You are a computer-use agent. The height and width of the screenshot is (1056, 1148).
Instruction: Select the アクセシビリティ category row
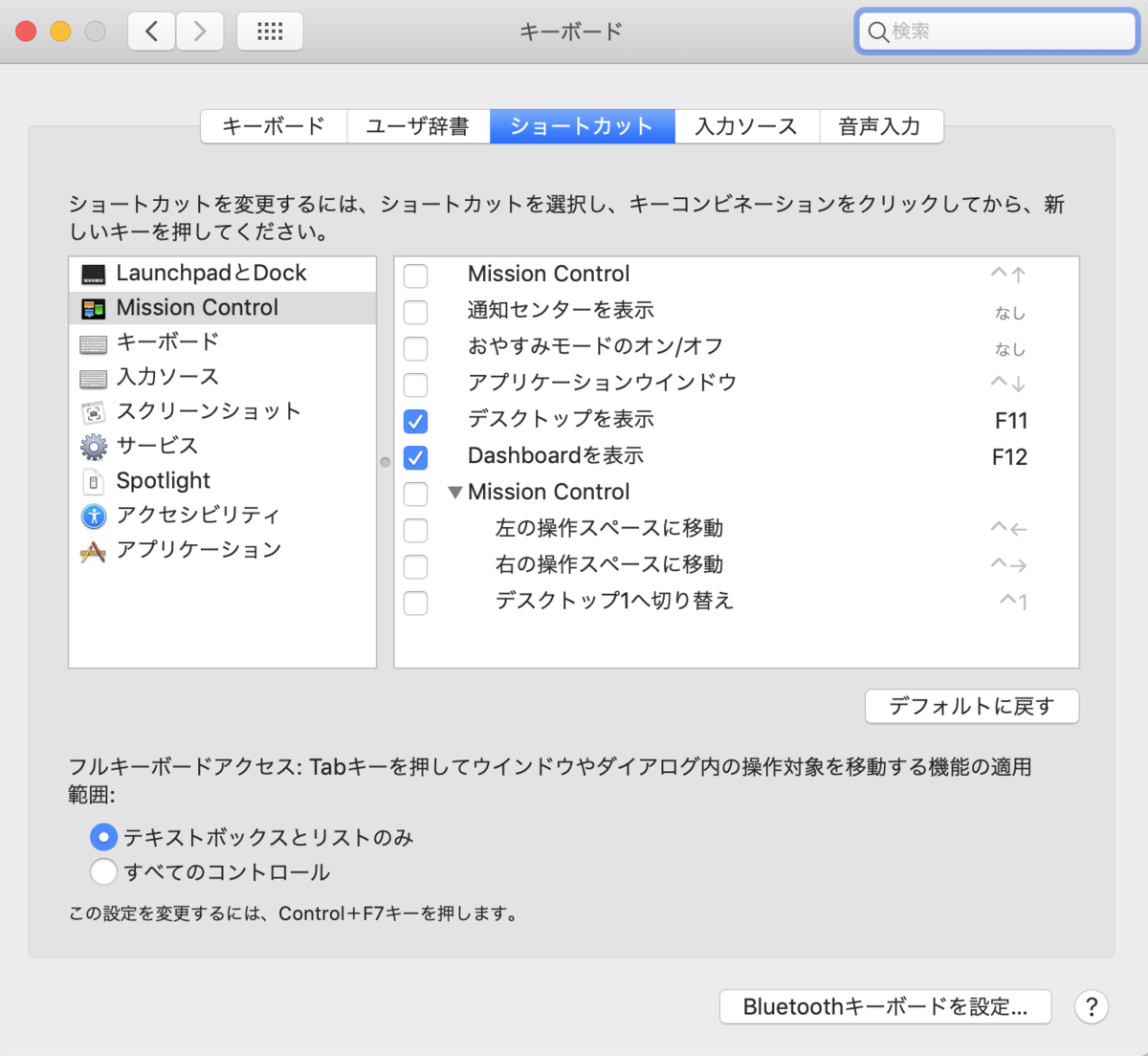coord(223,515)
